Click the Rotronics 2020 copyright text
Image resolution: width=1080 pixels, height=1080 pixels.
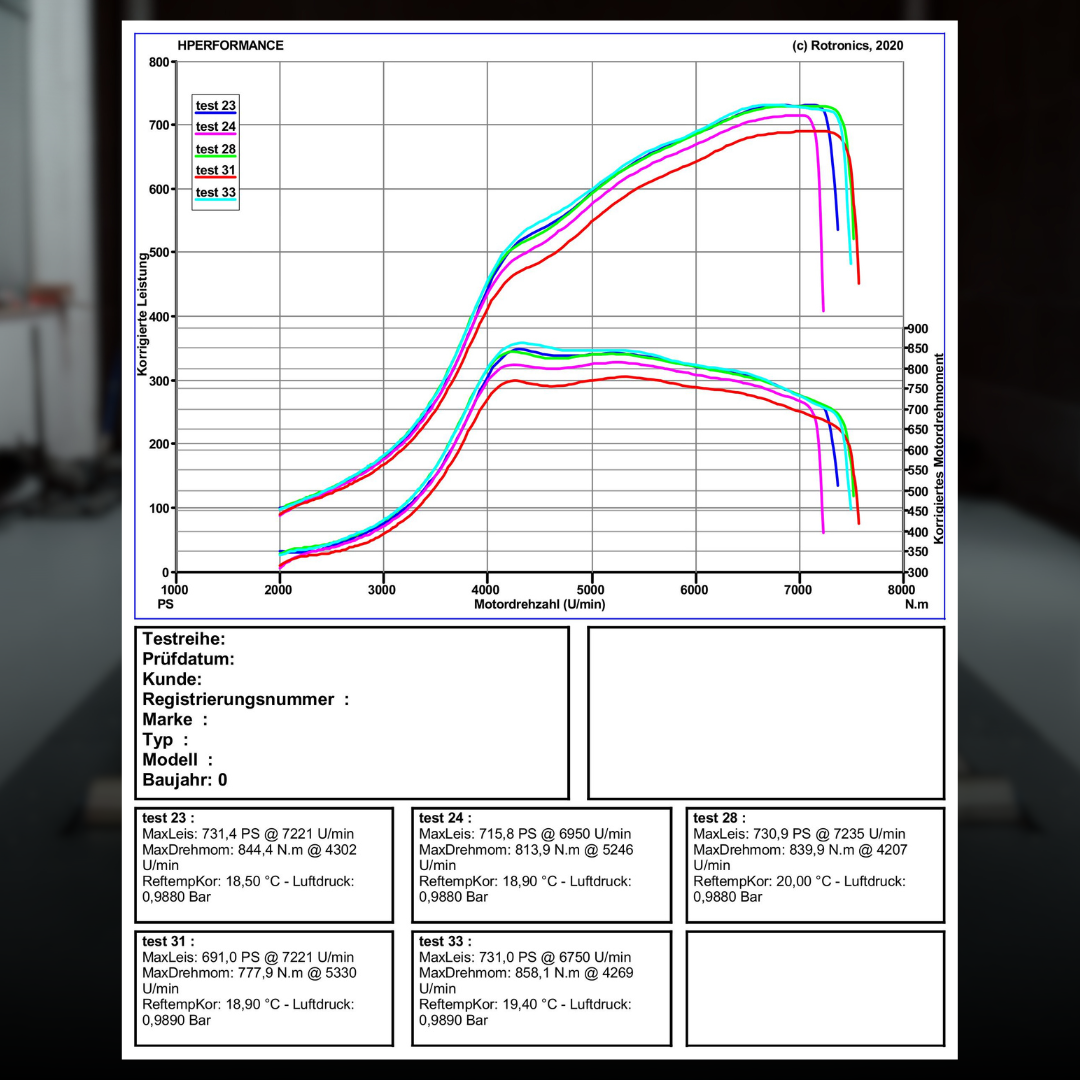click(847, 46)
